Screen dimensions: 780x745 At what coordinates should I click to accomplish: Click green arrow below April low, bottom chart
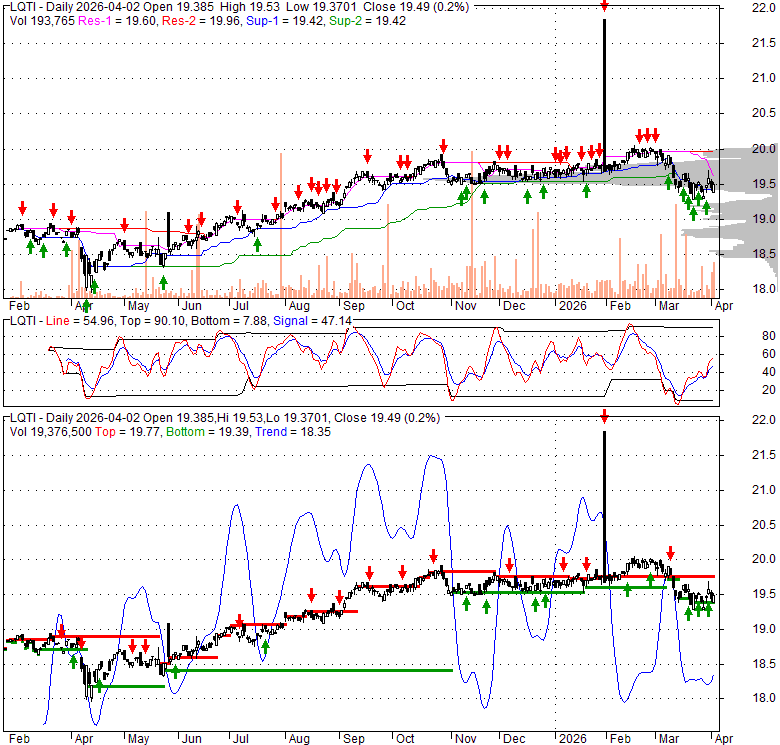[x=98, y=687]
